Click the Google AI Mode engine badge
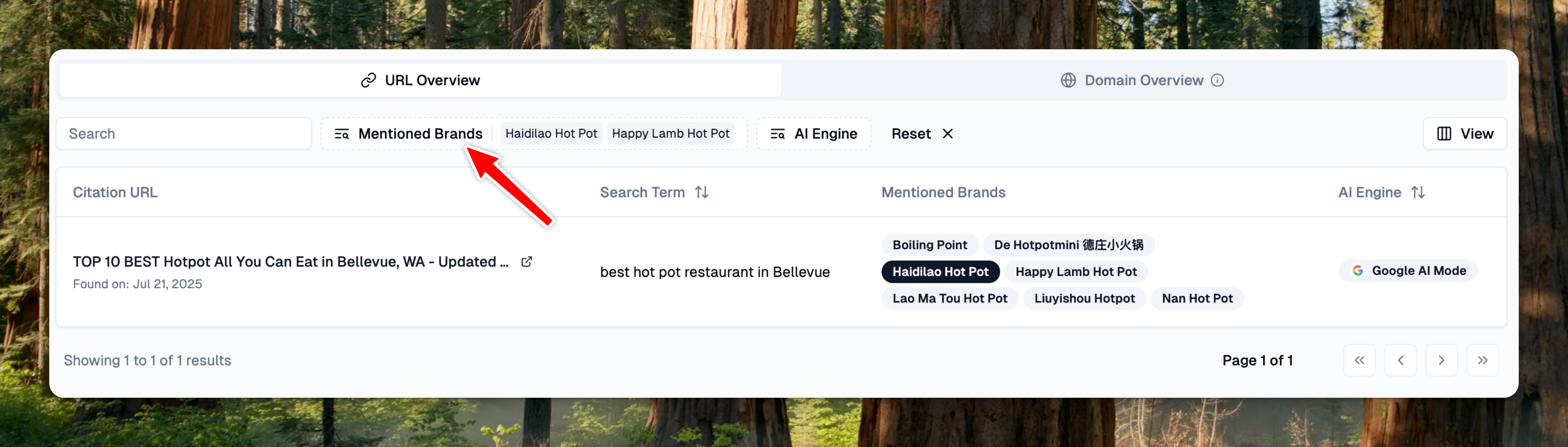 click(x=1408, y=271)
